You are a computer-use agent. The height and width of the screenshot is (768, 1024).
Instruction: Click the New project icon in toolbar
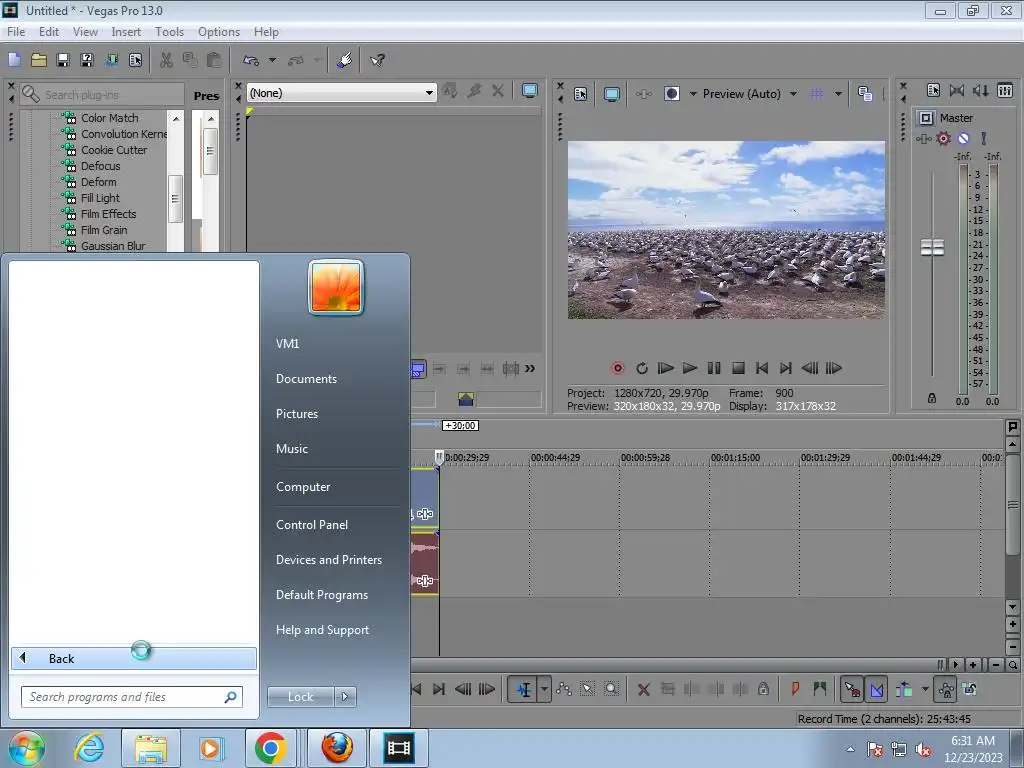[14, 61]
